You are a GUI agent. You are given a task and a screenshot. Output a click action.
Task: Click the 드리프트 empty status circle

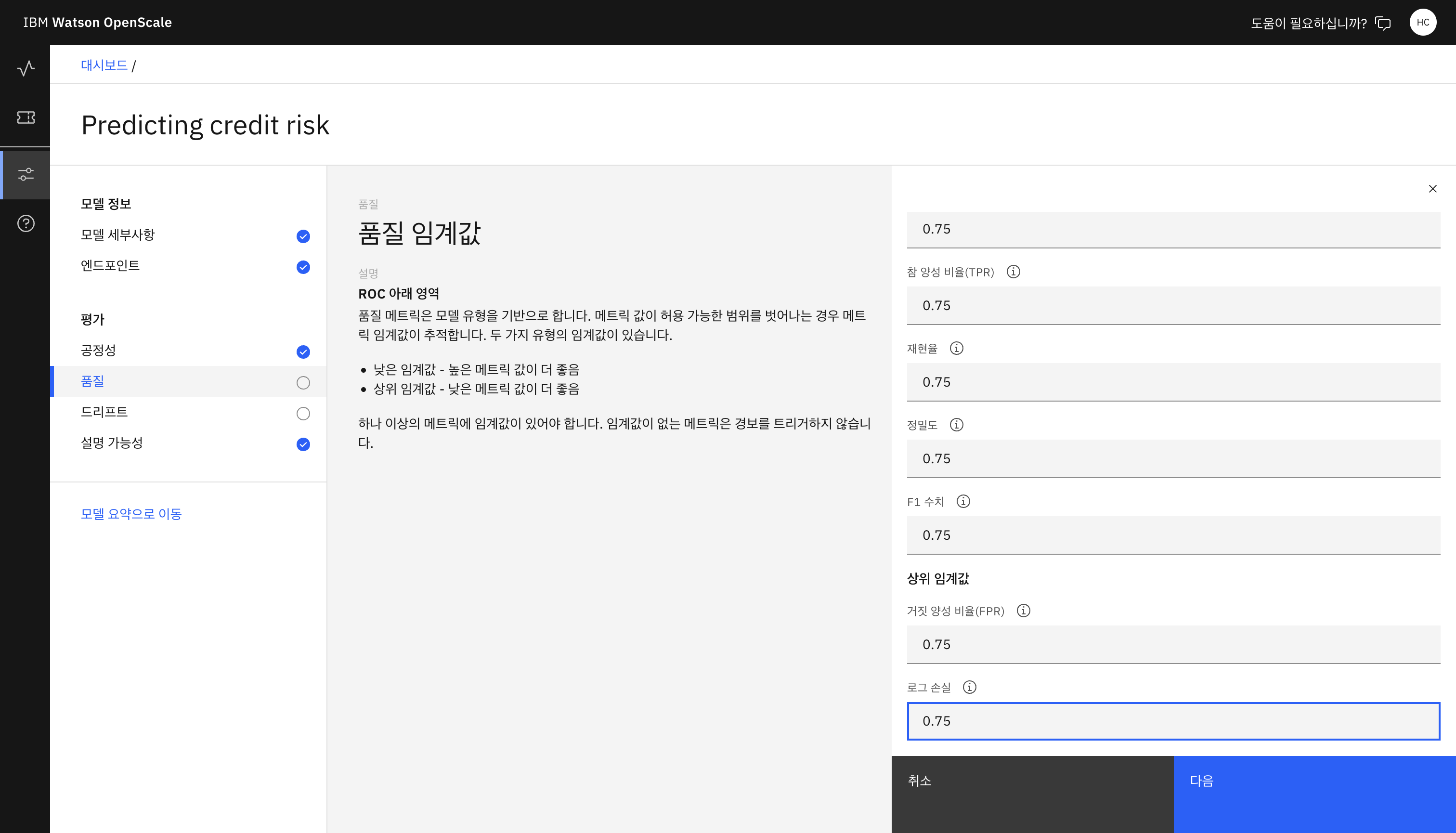(x=303, y=414)
